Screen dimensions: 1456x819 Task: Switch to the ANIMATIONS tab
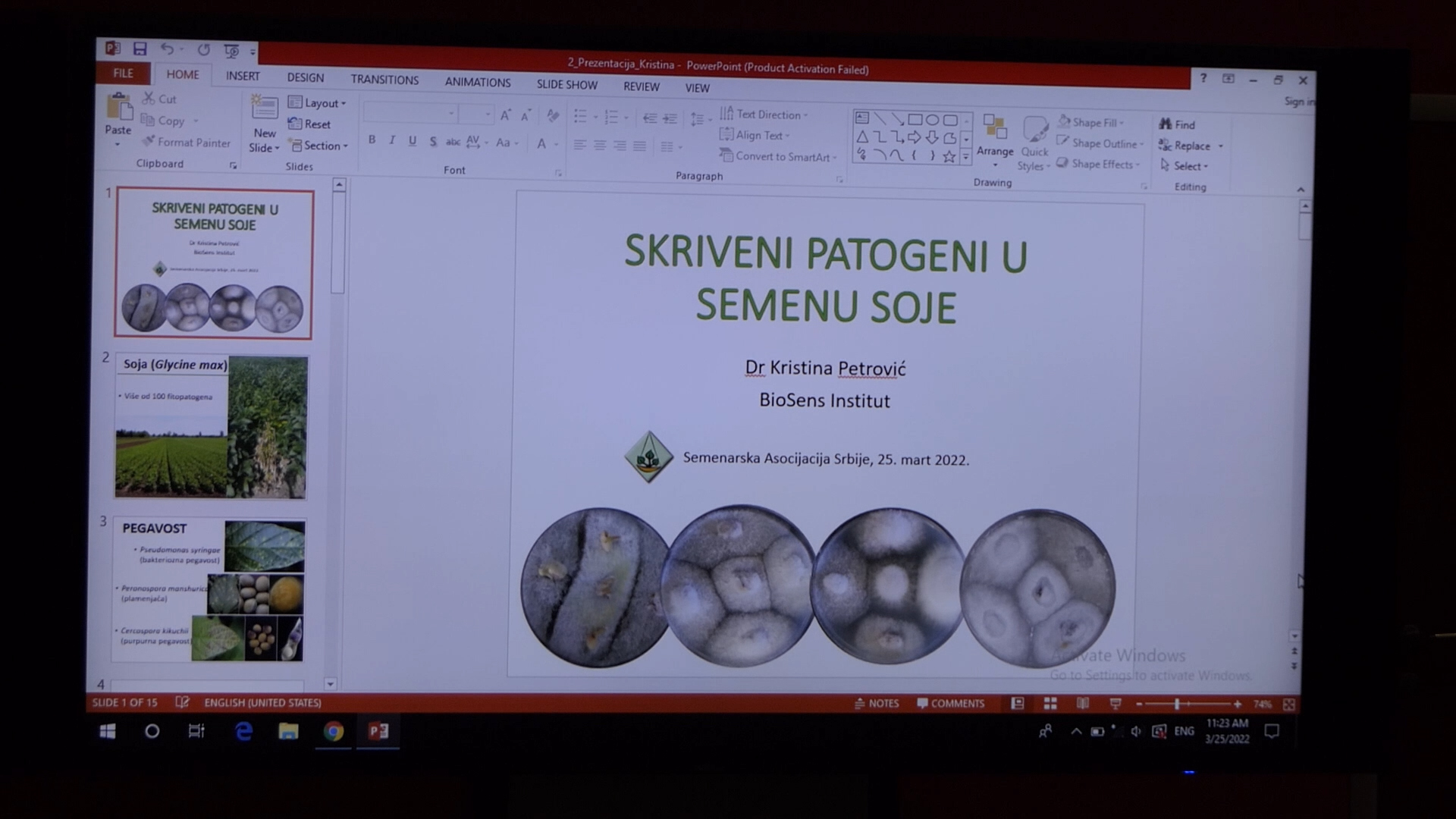[478, 82]
